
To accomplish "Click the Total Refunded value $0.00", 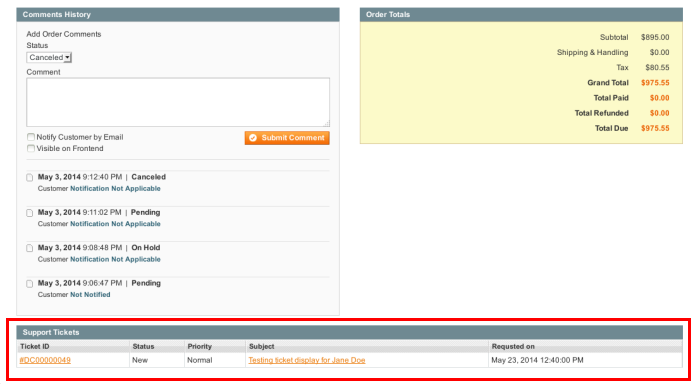I will 659,113.
